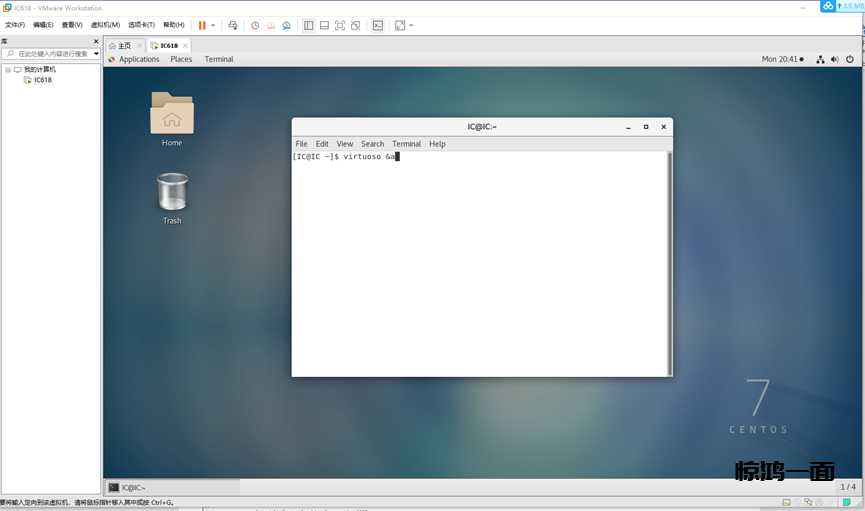Click the VMware pause (suspend) button

point(202,25)
